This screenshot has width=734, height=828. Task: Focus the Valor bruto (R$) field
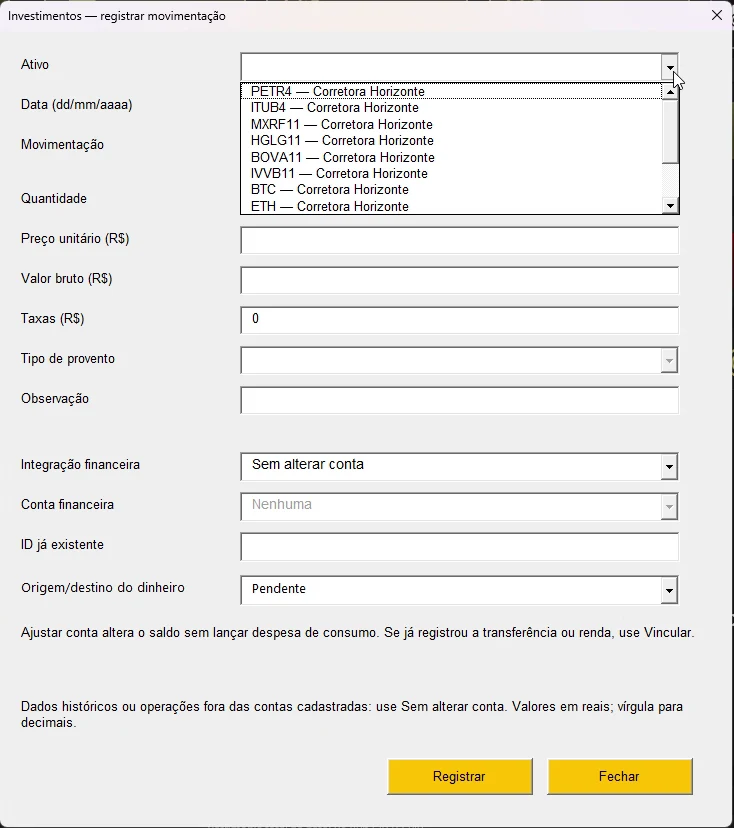click(459, 280)
